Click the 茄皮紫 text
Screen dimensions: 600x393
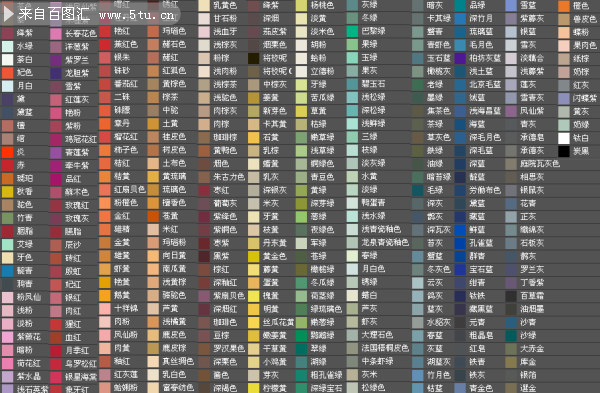(274, 32)
